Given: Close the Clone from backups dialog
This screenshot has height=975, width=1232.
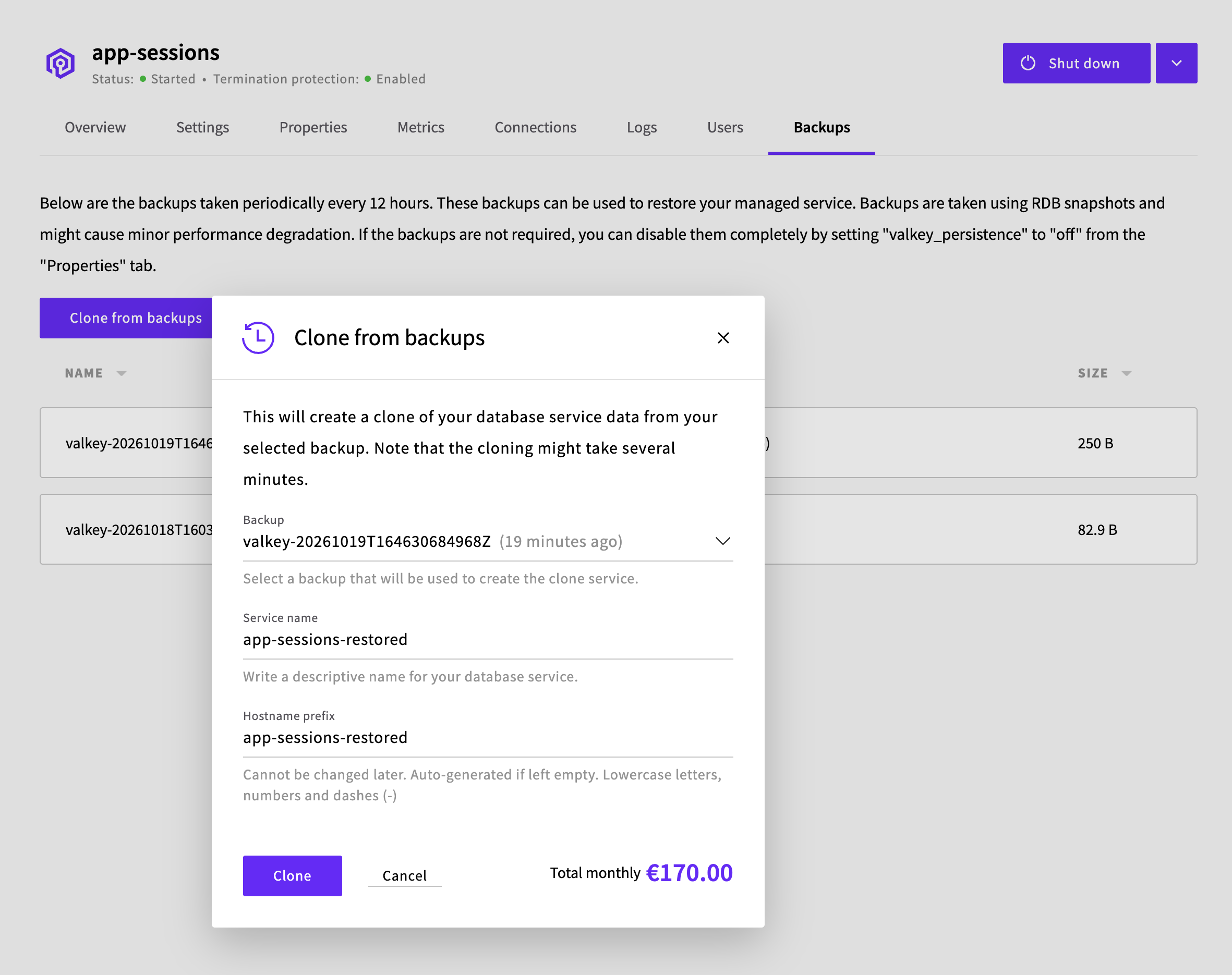Looking at the screenshot, I should tap(723, 338).
